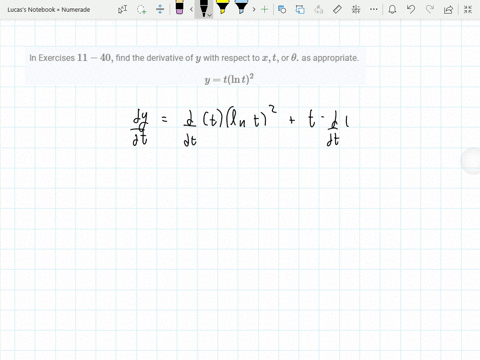Select the yellow highlighter
This screenshot has height=360, width=480.
click(222, 7)
